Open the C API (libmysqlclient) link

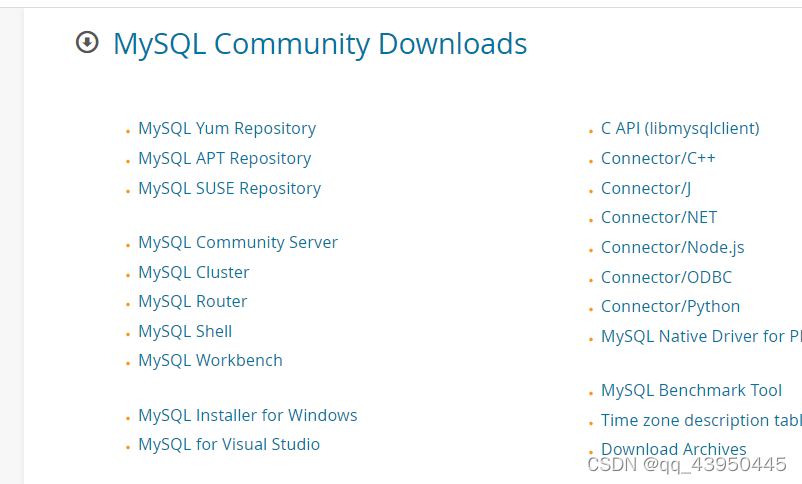[x=680, y=128]
